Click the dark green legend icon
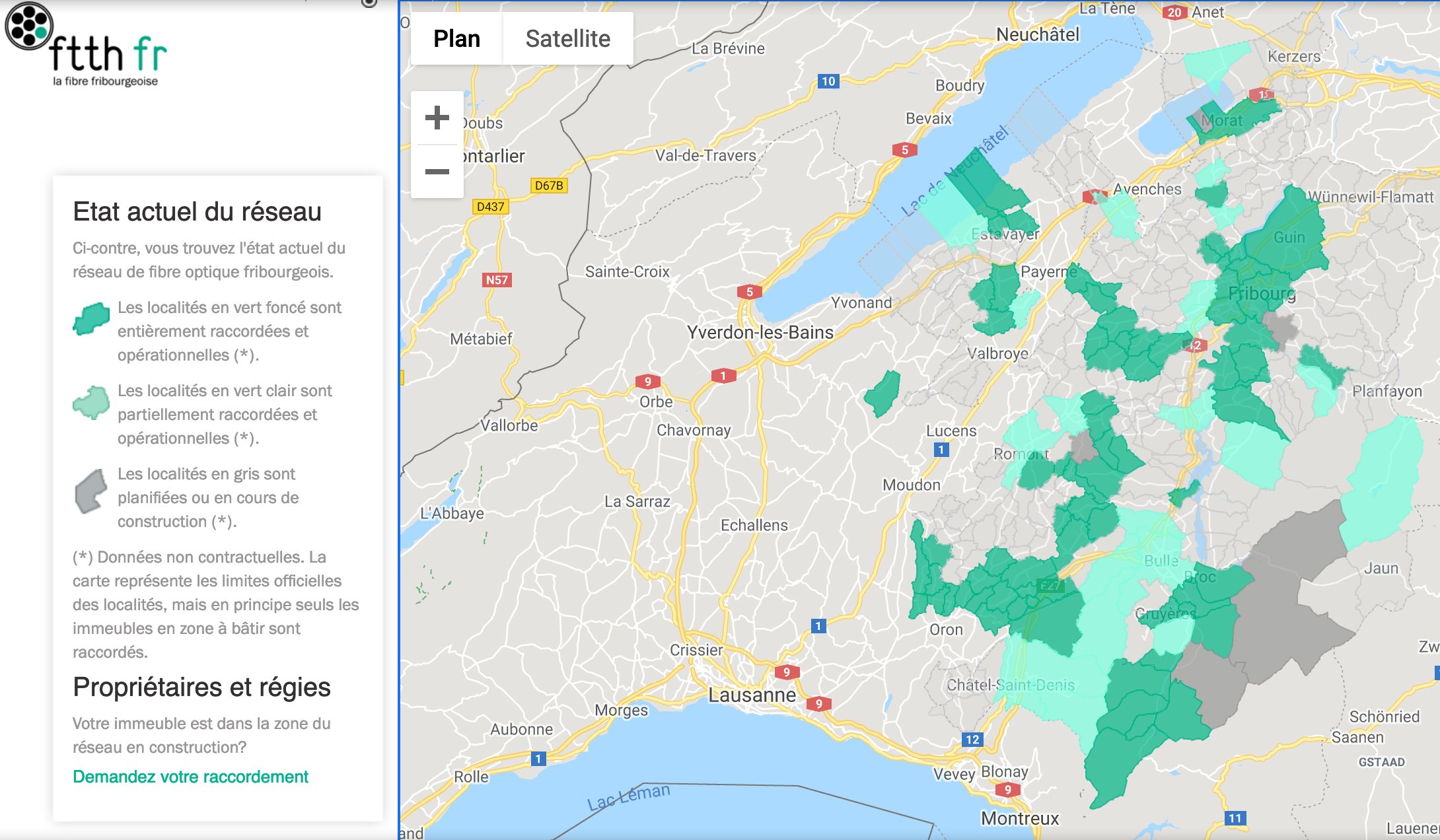 [91, 319]
